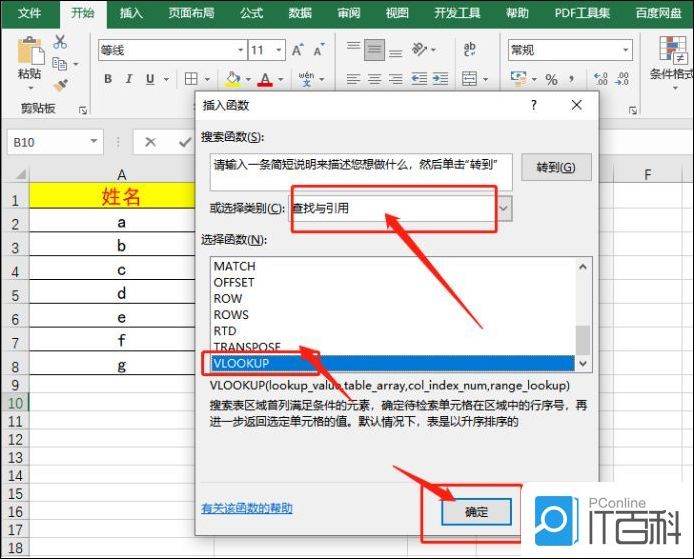
Task: Switch to the 插入 tab
Action: tap(131, 13)
